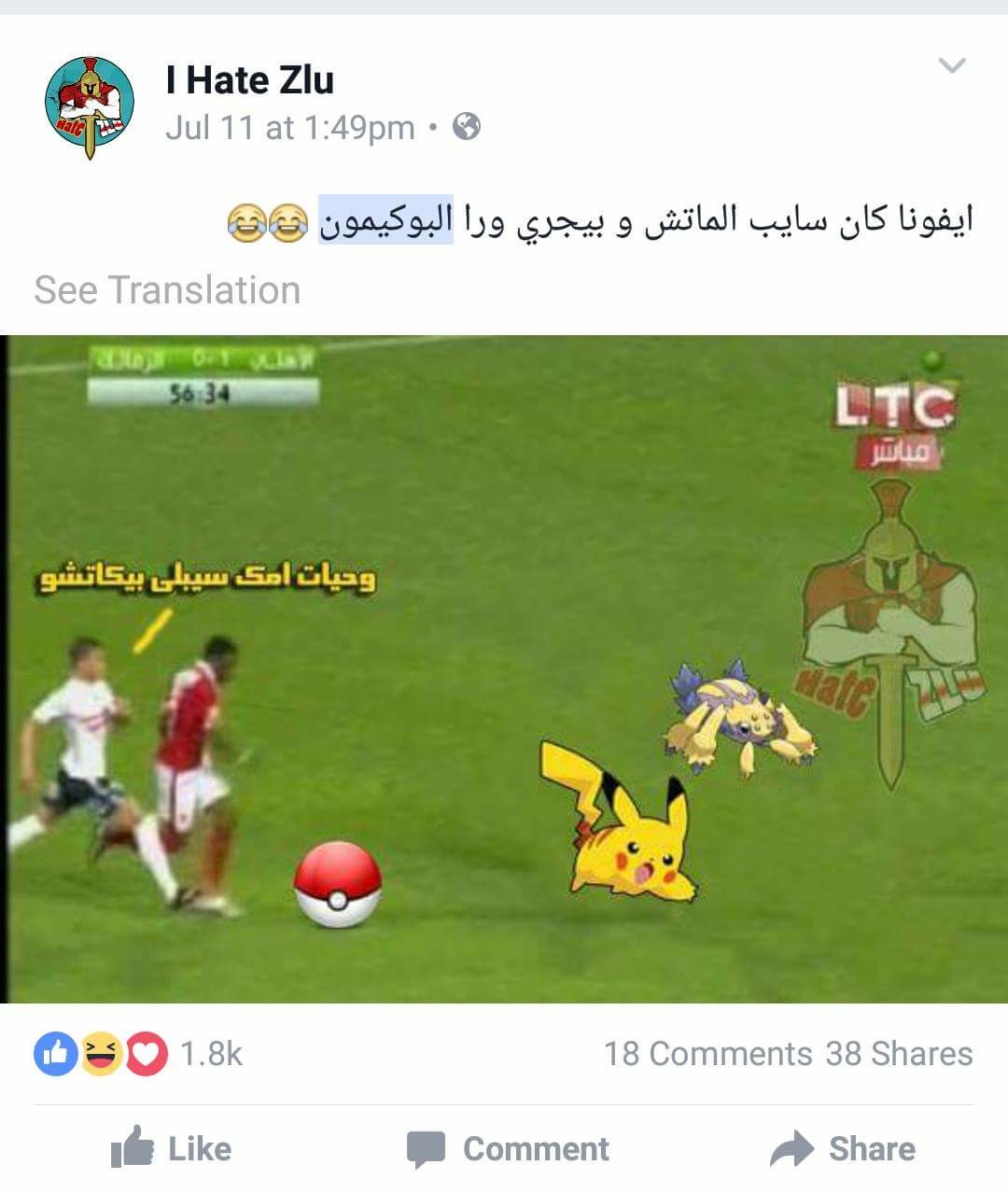Click the Comment button label

point(537,1149)
